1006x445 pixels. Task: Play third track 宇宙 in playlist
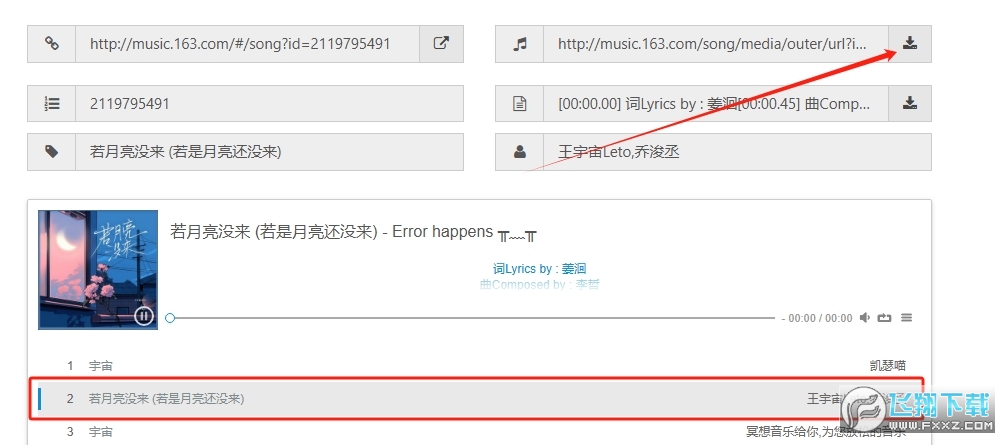[x=479, y=432]
